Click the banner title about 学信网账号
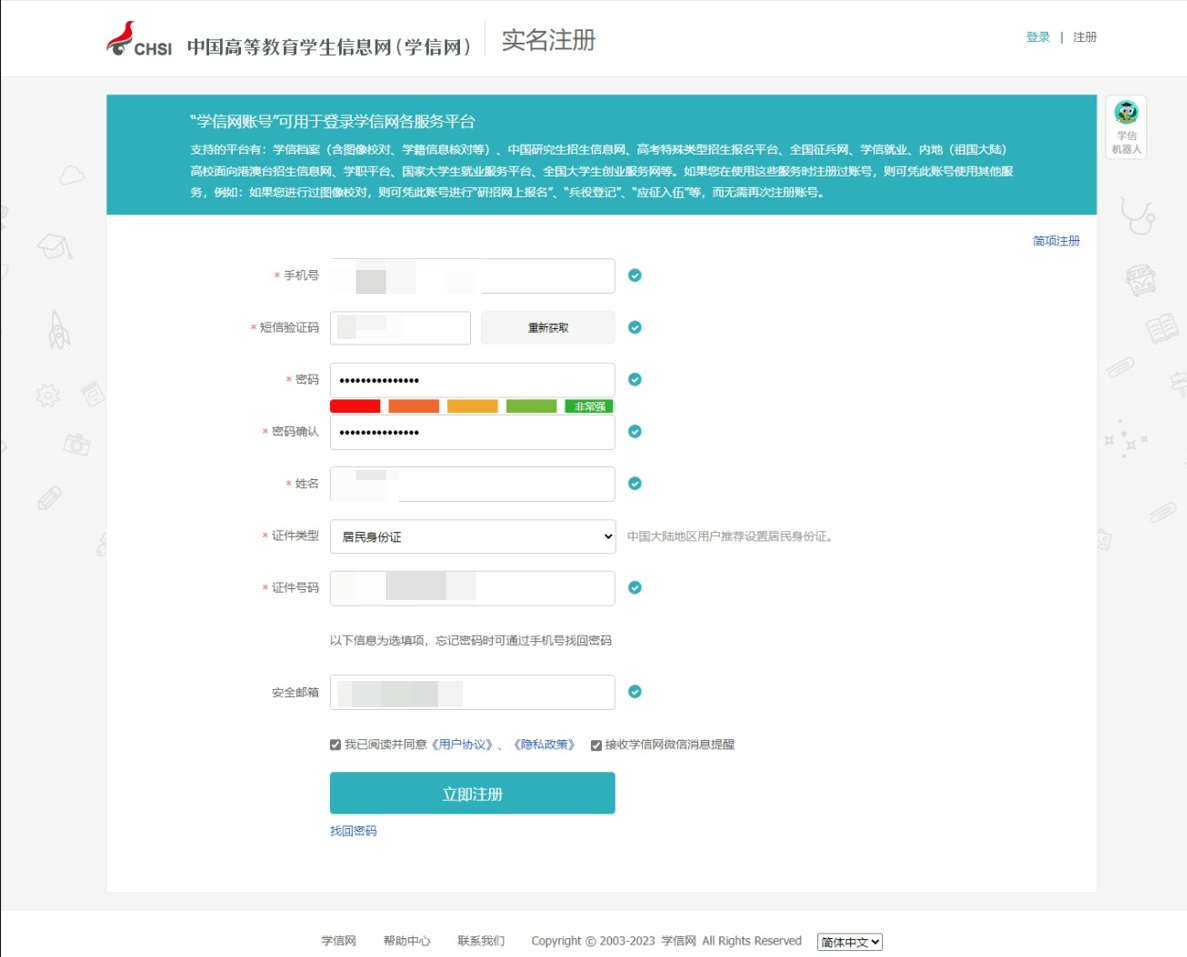Viewport: 1187px width, 957px height. point(332,121)
